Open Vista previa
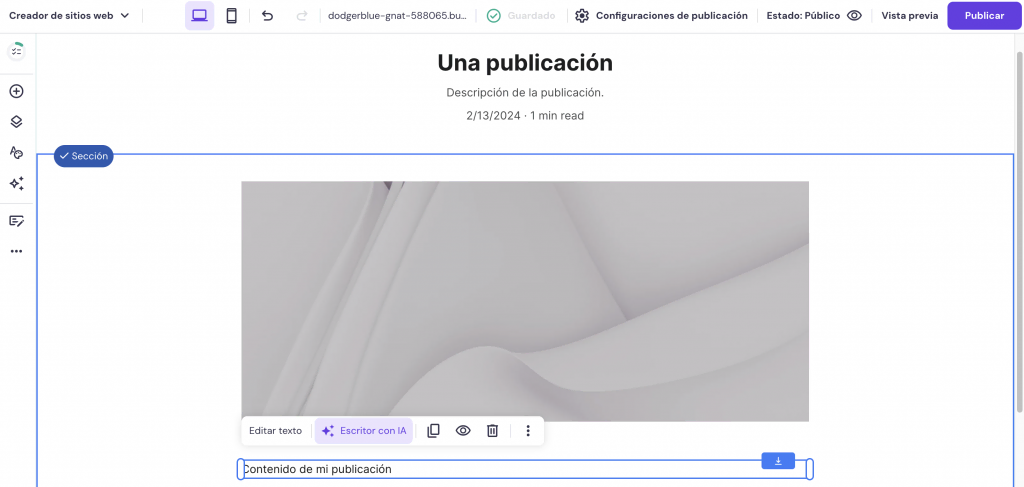The image size is (1024, 487). pos(909,16)
